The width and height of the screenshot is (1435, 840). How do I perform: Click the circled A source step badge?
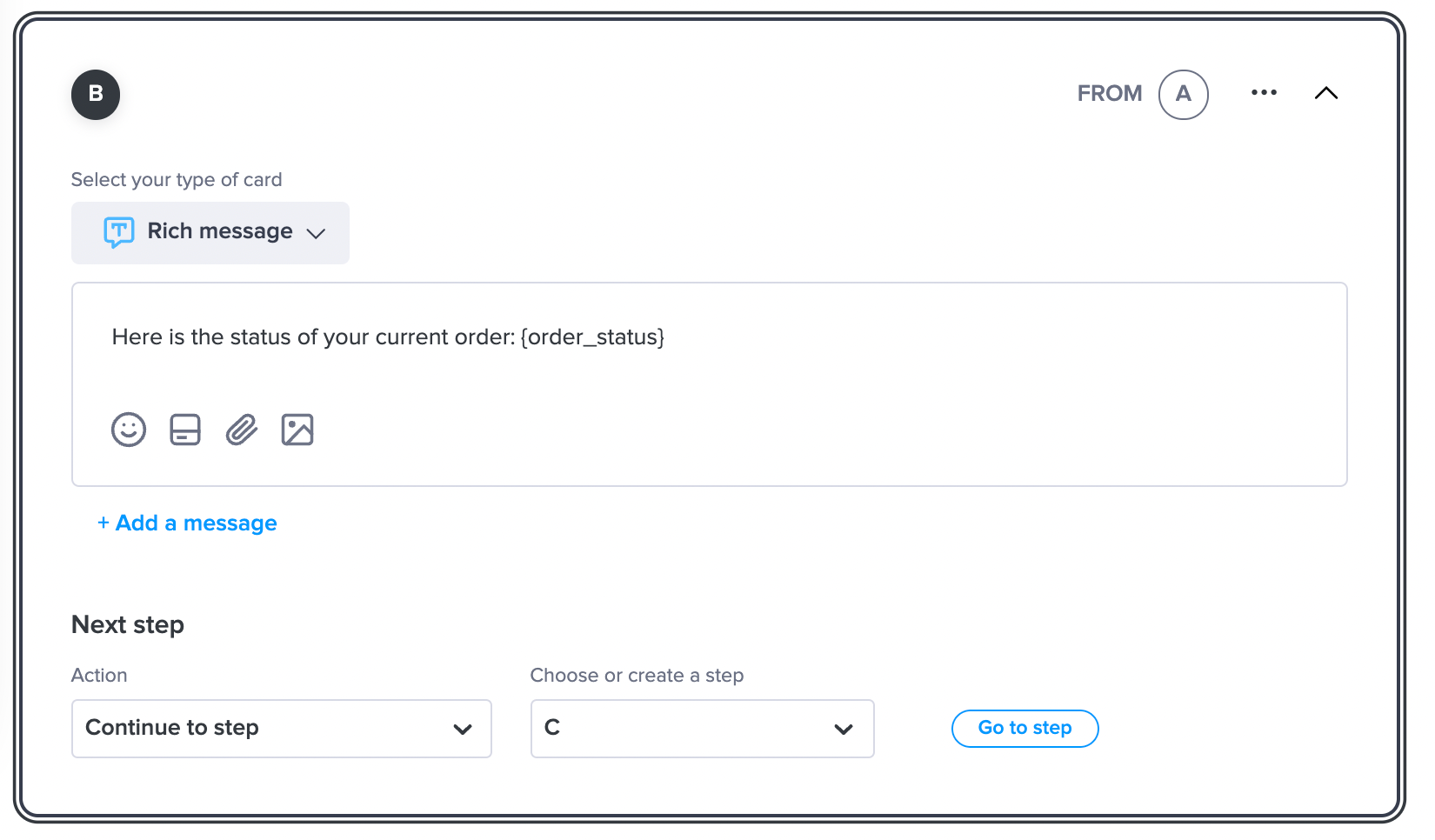1183,95
